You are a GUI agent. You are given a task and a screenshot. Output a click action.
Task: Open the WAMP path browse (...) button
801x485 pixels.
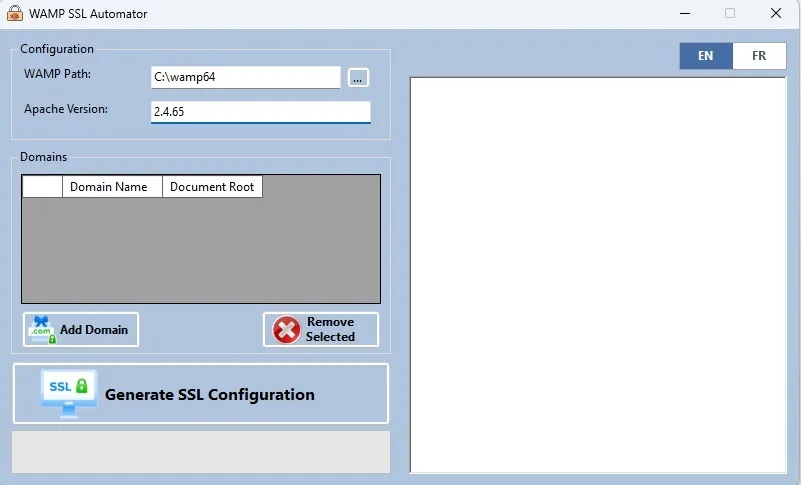(358, 78)
